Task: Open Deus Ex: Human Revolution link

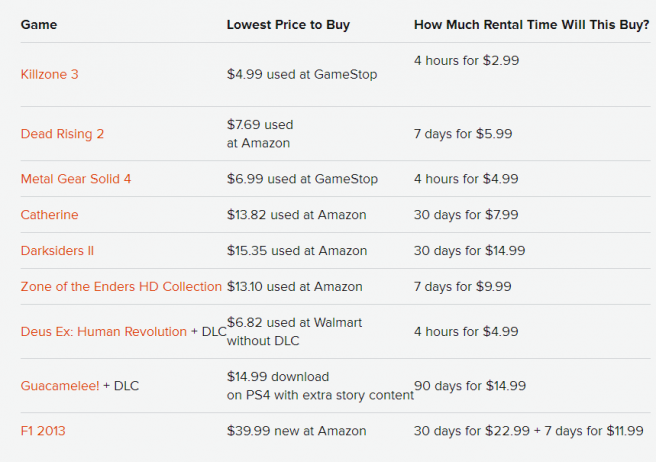Action: coord(103,332)
